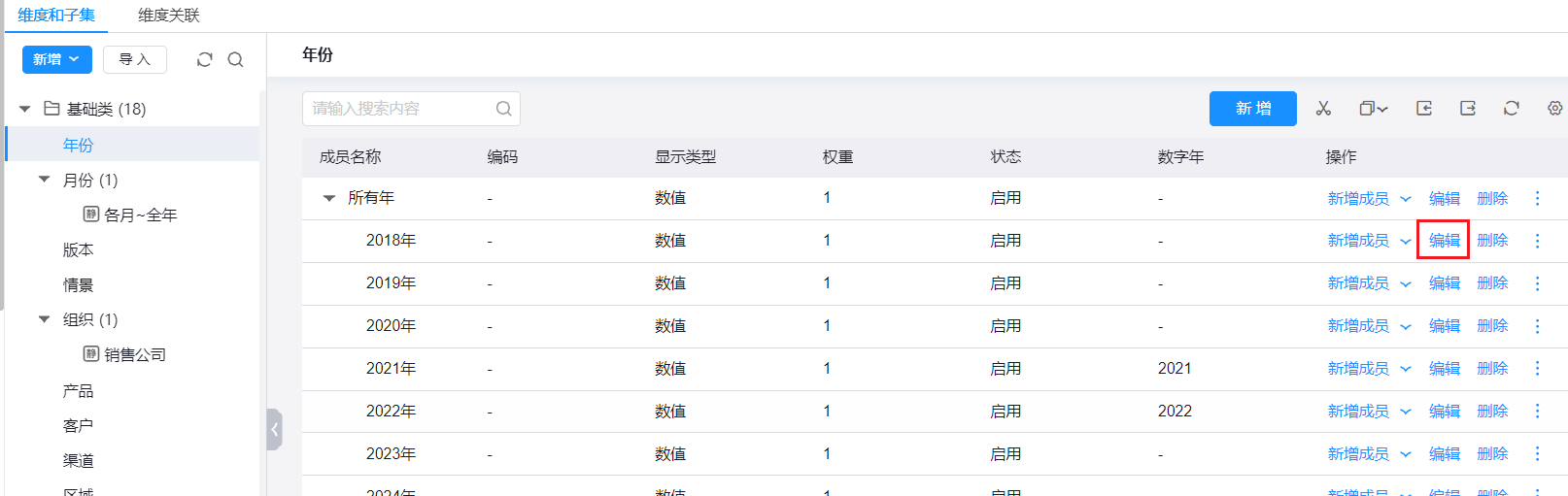Click the settings gear icon in toolbar
Viewport: 1568px width, 496px height.
click(1554, 109)
